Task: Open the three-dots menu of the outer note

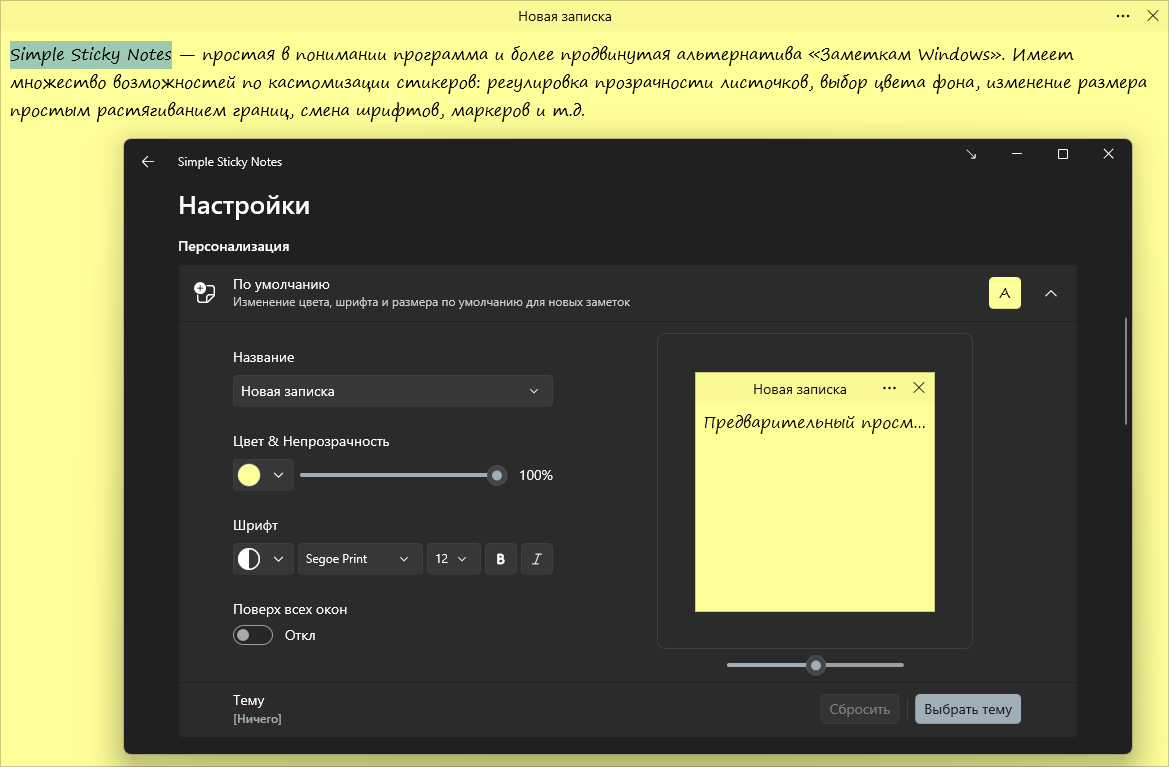Action: [1123, 16]
